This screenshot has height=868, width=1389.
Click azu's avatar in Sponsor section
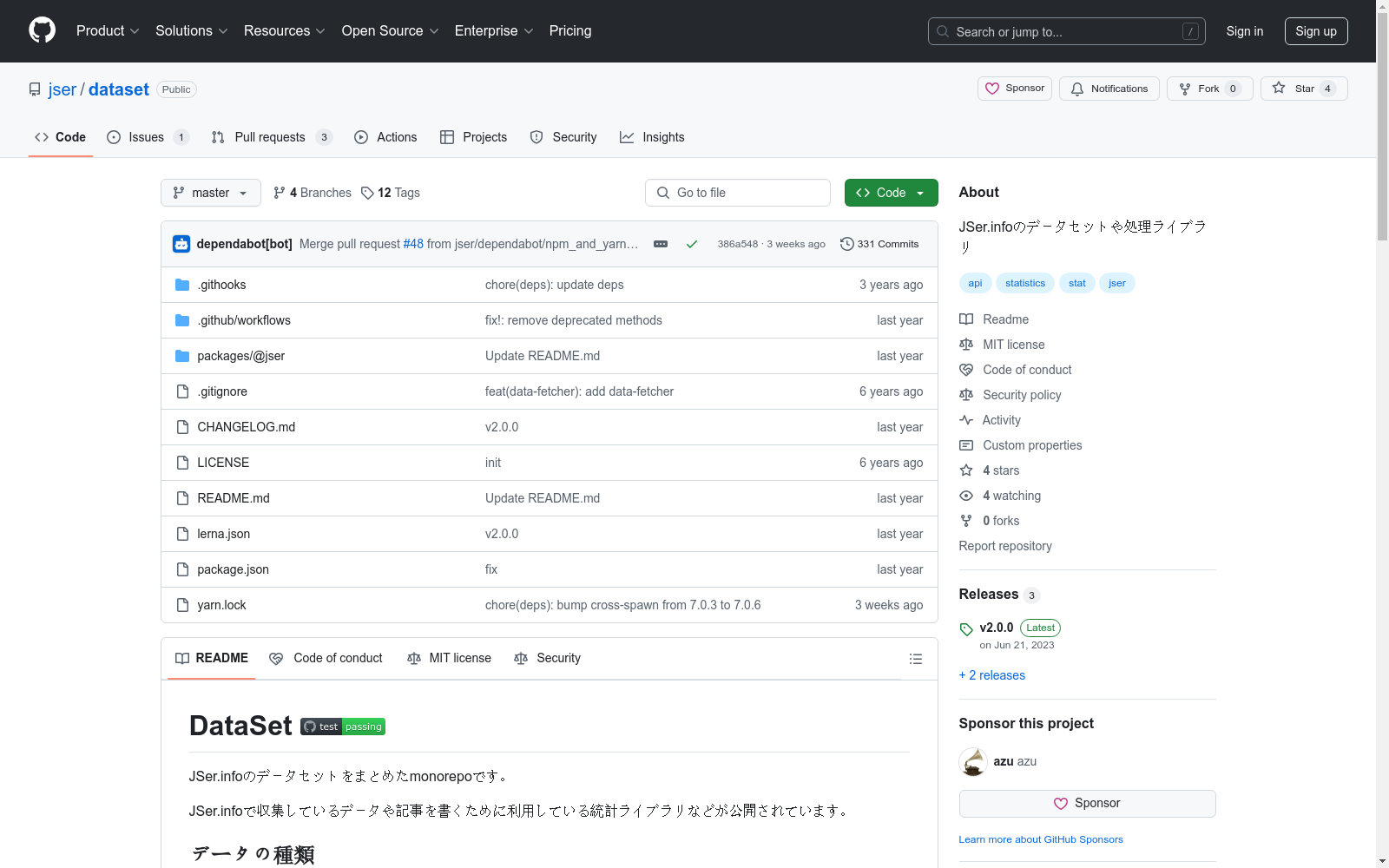click(x=973, y=761)
